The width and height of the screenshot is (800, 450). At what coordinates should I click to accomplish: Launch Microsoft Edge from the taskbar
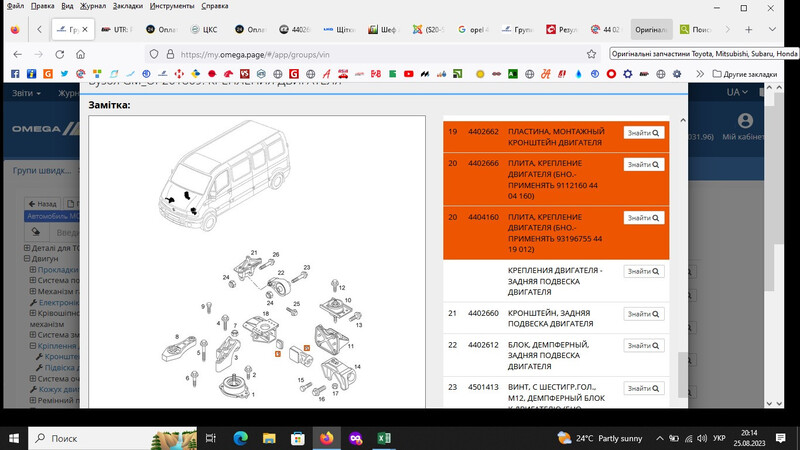240,438
